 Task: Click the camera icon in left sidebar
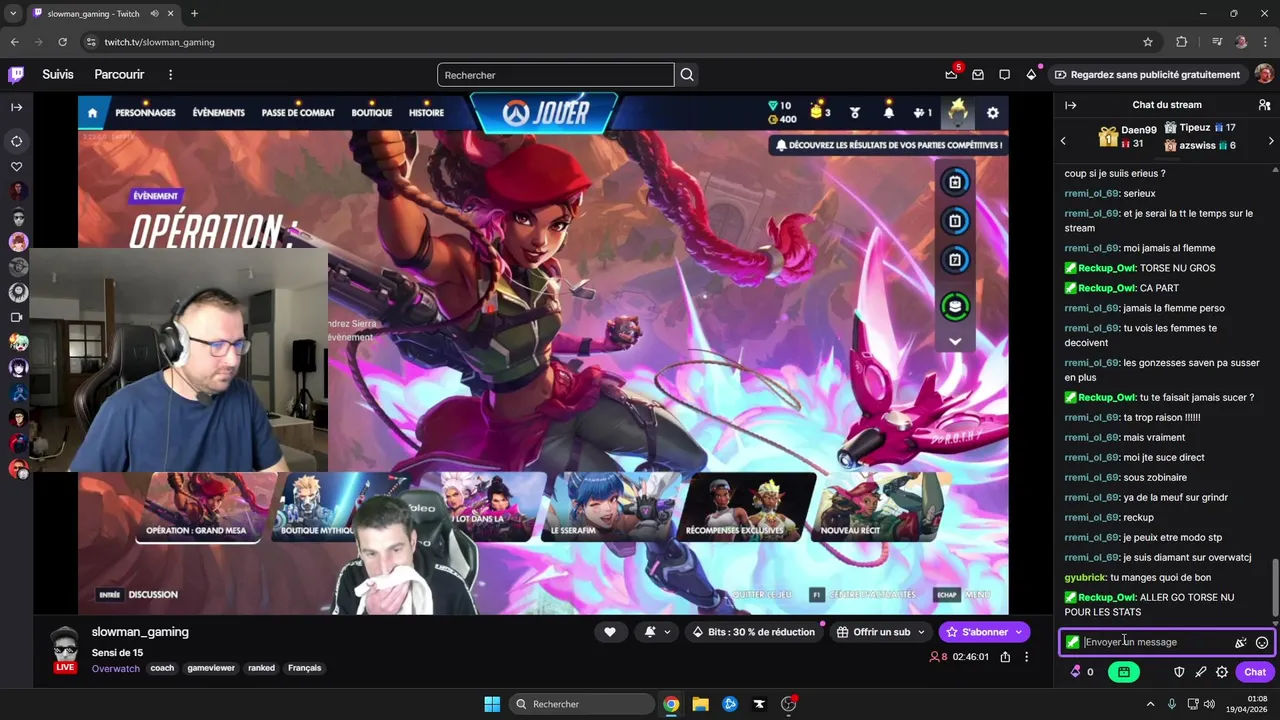click(x=17, y=317)
